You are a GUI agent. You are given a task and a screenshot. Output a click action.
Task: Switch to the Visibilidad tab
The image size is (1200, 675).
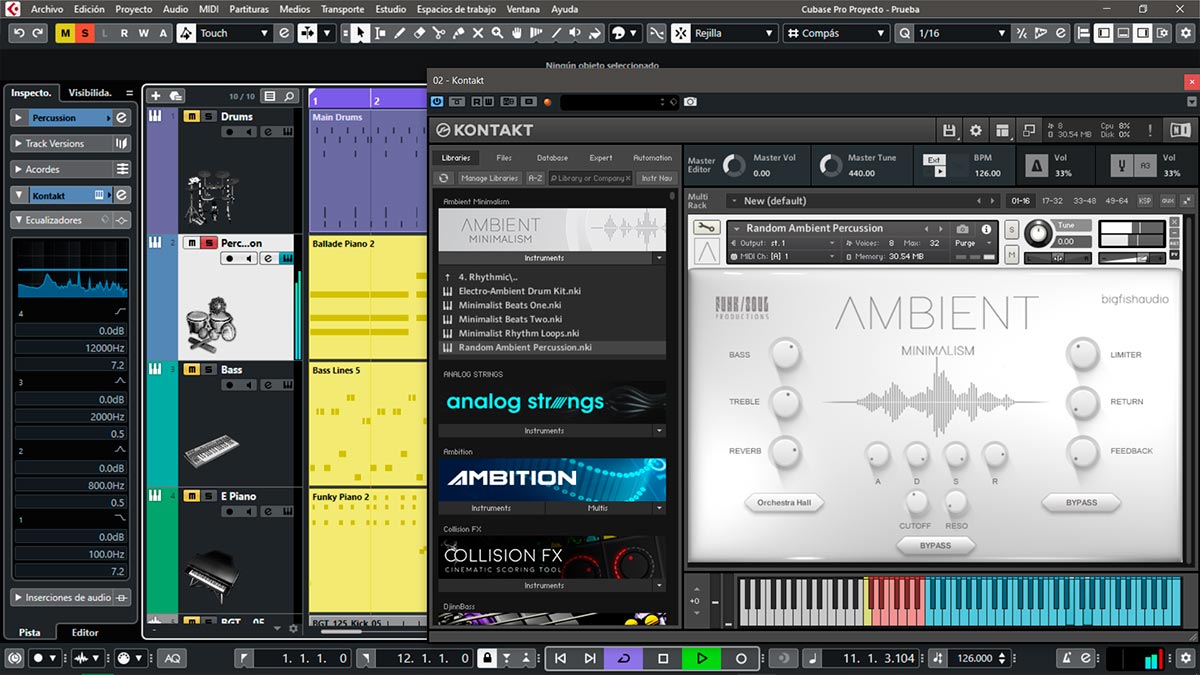tap(90, 93)
